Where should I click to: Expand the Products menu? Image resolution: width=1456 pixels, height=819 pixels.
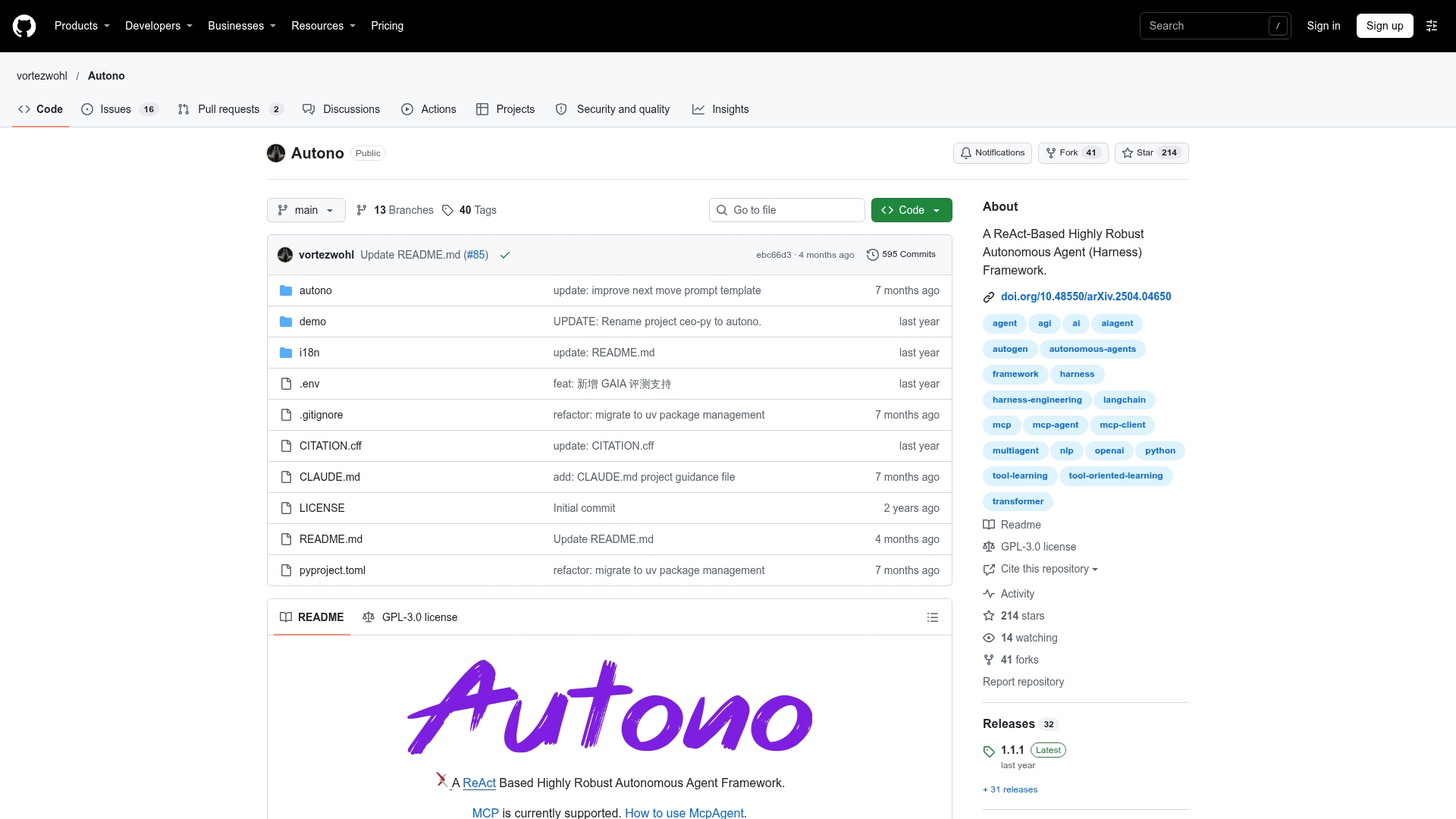(x=82, y=26)
